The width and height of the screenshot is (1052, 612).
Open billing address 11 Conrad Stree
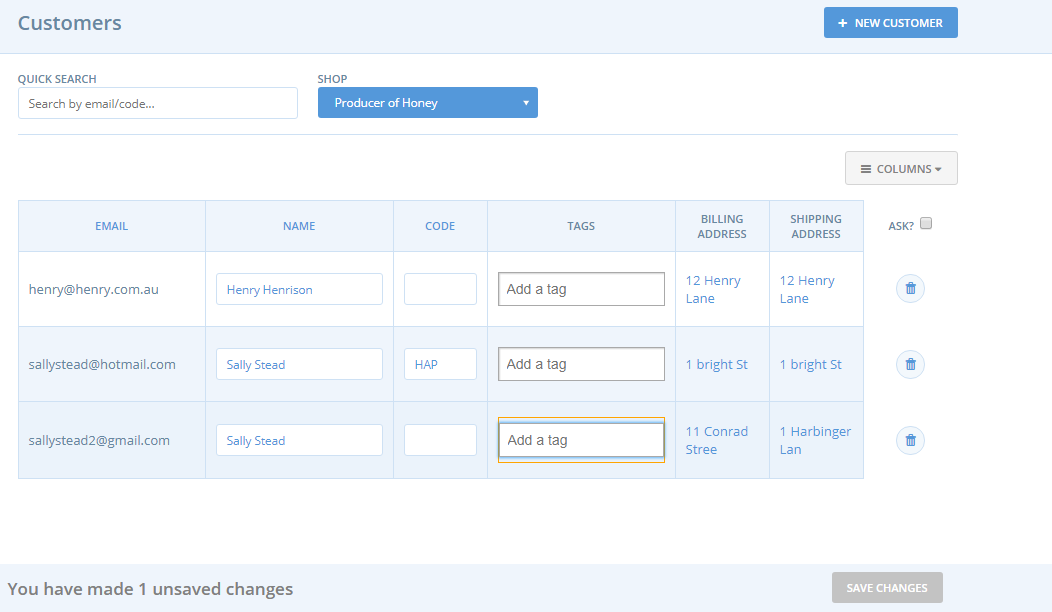717,440
